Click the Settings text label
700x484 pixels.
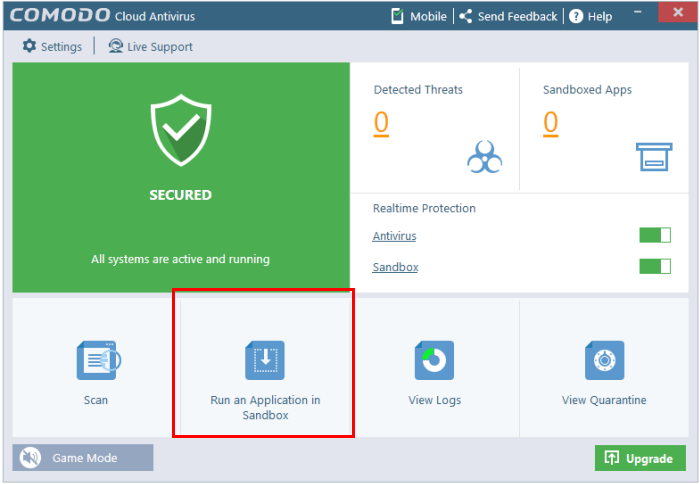tap(62, 46)
